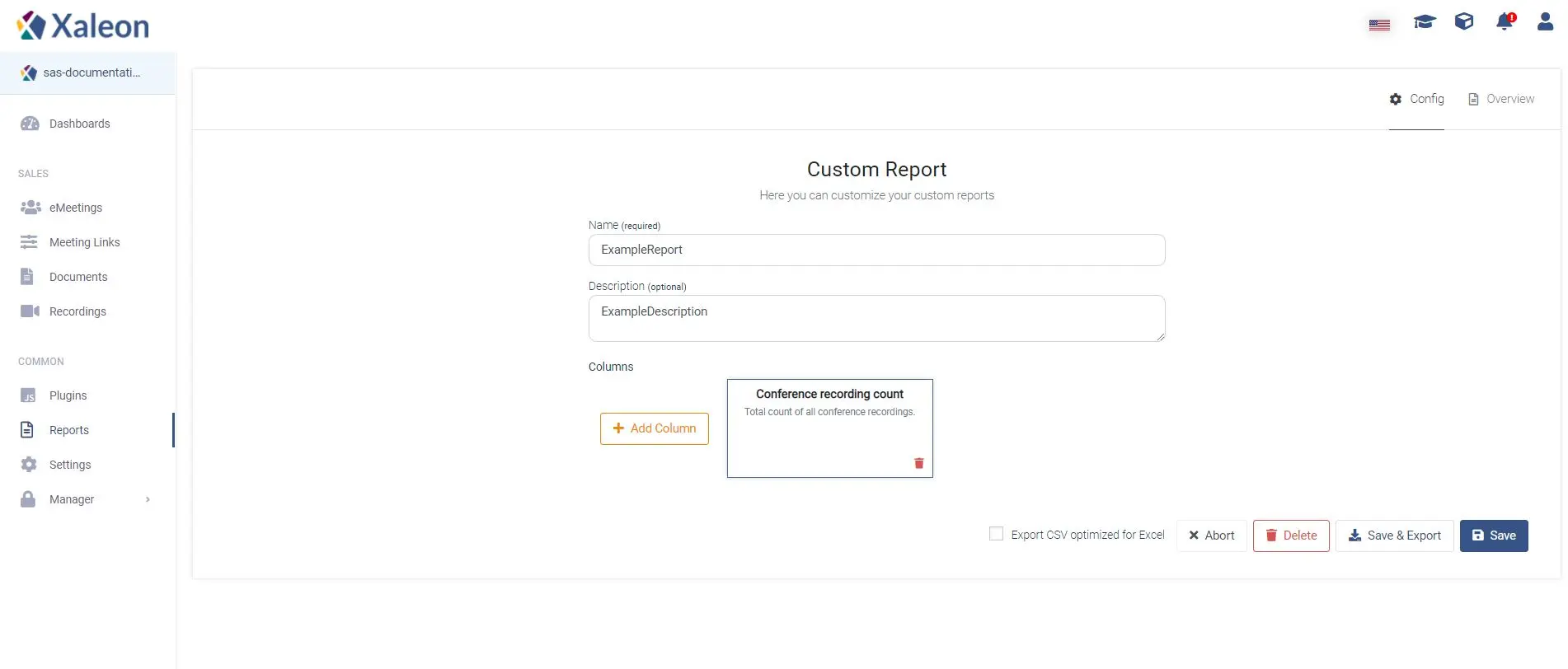Go to Dashboards in sidebar
1568x669 pixels.
(x=87, y=124)
